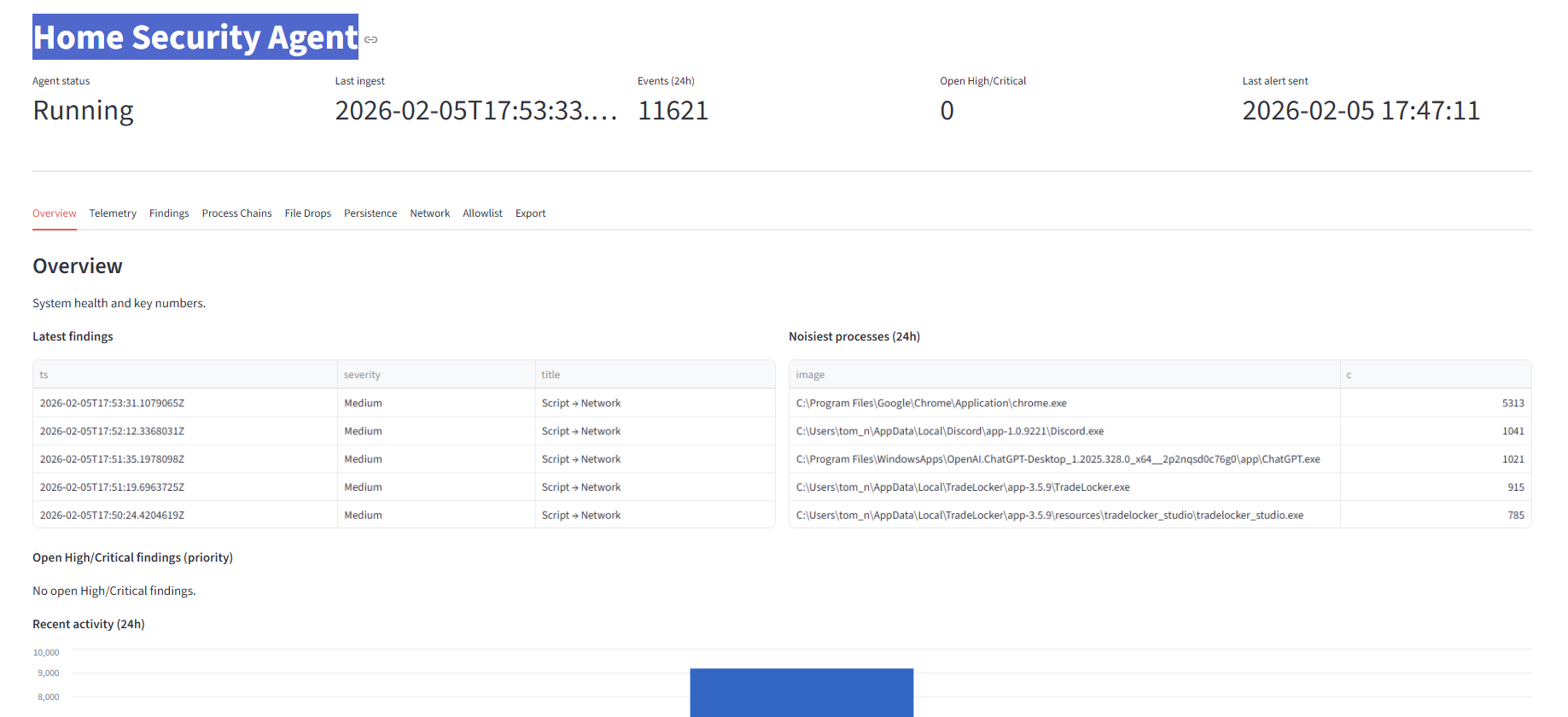1568x717 pixels.
Task: Click the Latest findings heading
Action: pyautogui.click(x=73, y=336)
